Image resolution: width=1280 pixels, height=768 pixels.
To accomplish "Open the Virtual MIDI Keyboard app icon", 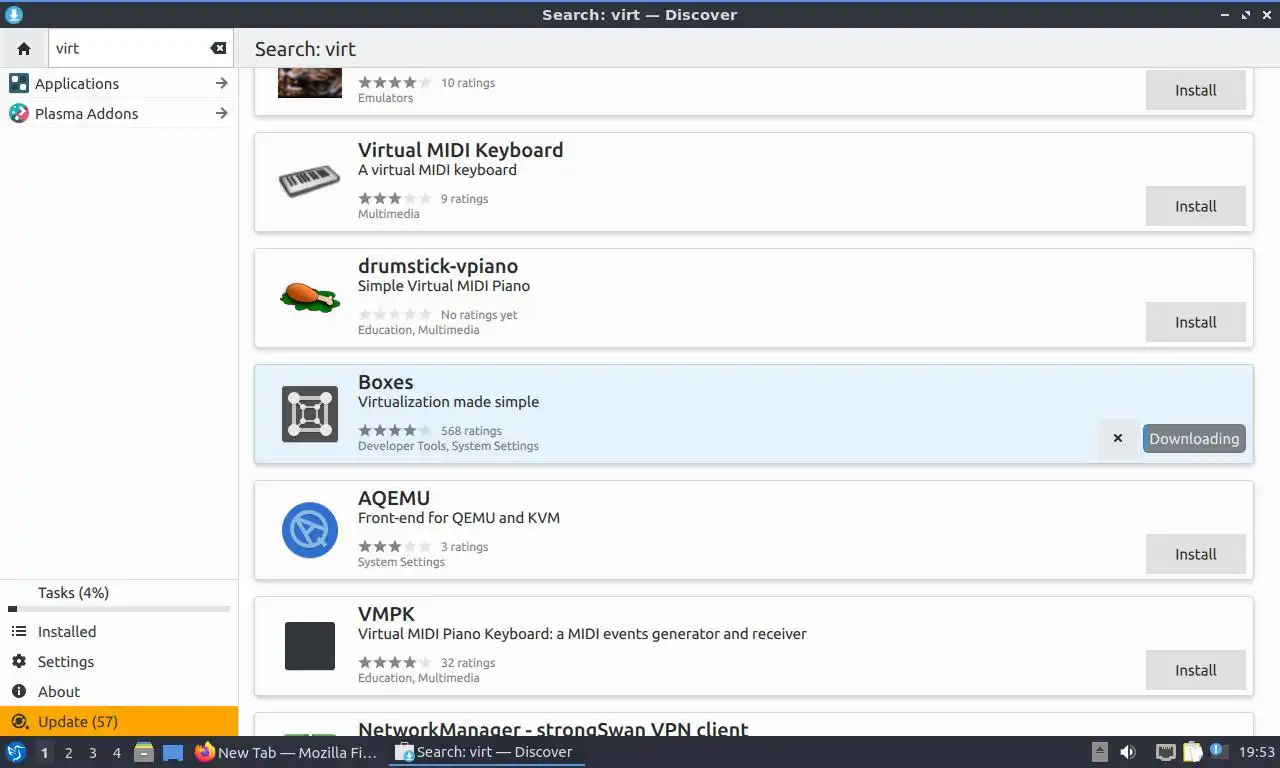I will [x=309, y=182].
